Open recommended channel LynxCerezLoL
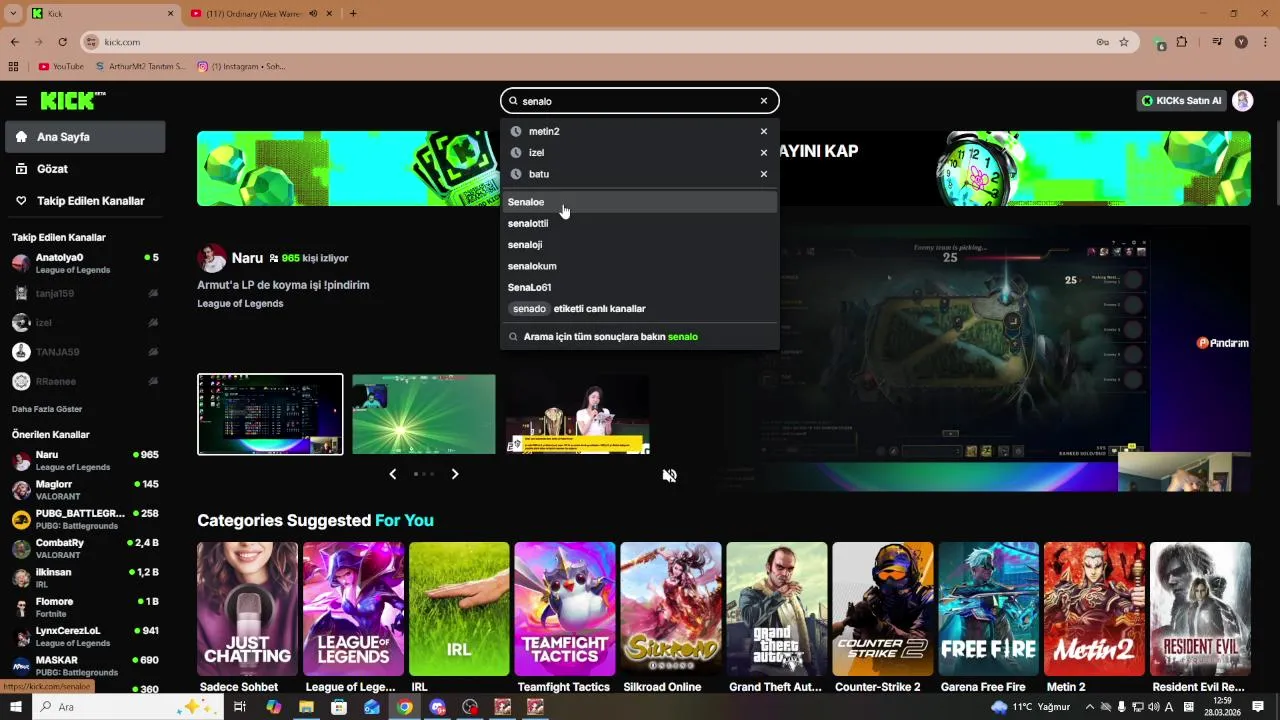Image resolution: width=1280 pixels, height=720 pixels. point(85,636)
